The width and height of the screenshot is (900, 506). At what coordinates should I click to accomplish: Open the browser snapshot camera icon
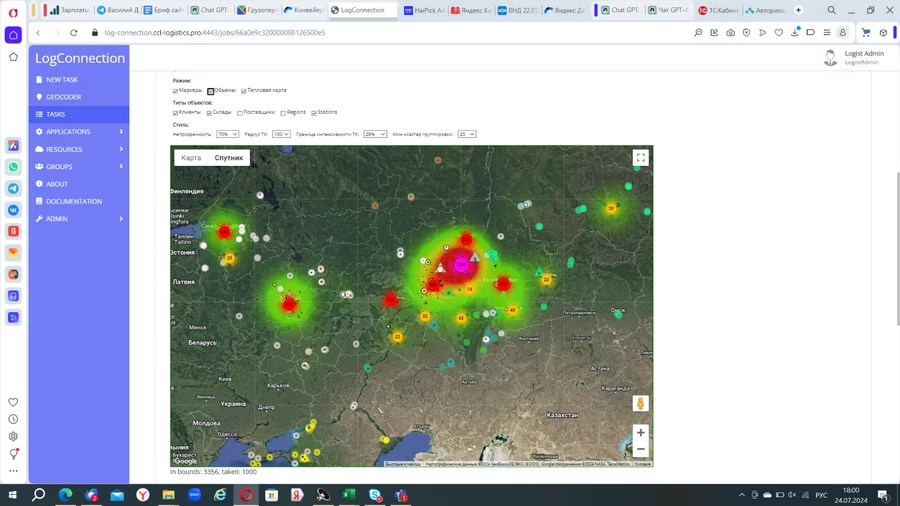click(x=730, y=33)
